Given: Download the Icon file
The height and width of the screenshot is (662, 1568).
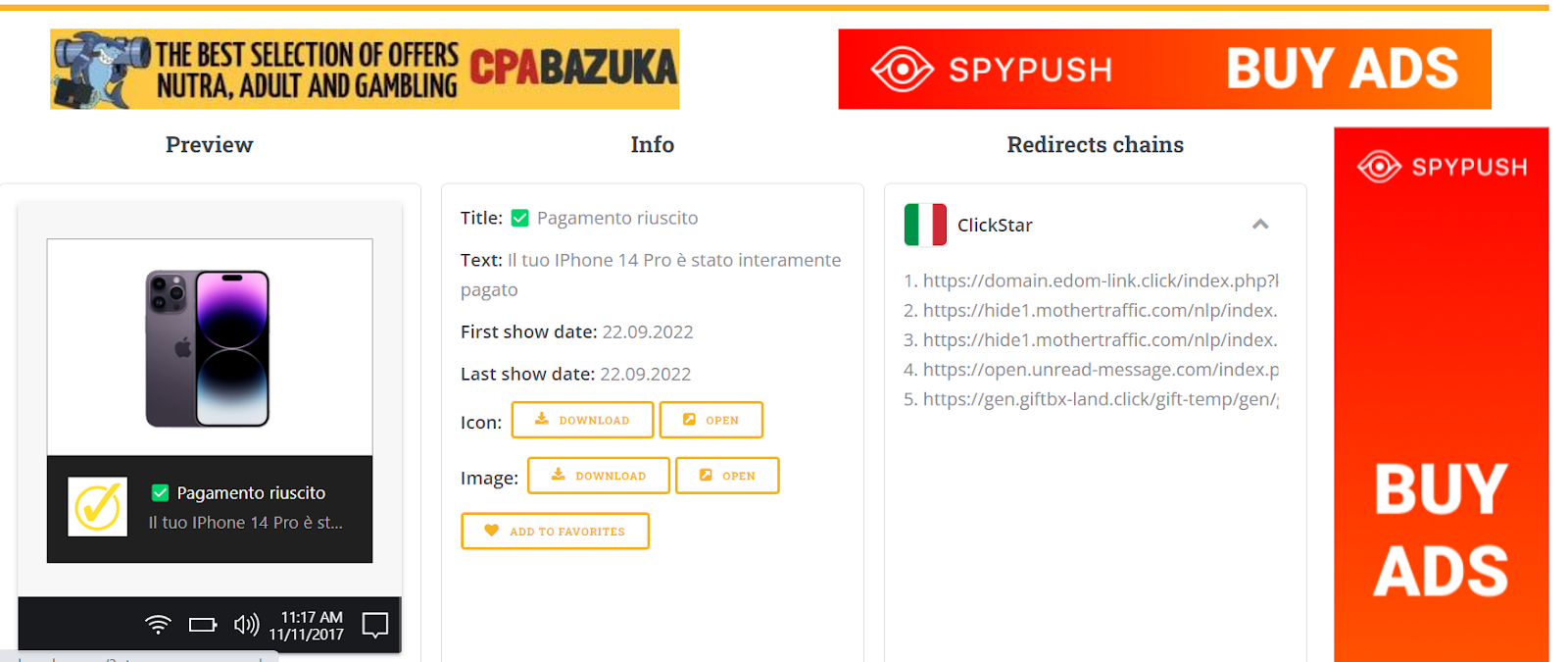Looking at the screenshot, I should coord(582,420).
